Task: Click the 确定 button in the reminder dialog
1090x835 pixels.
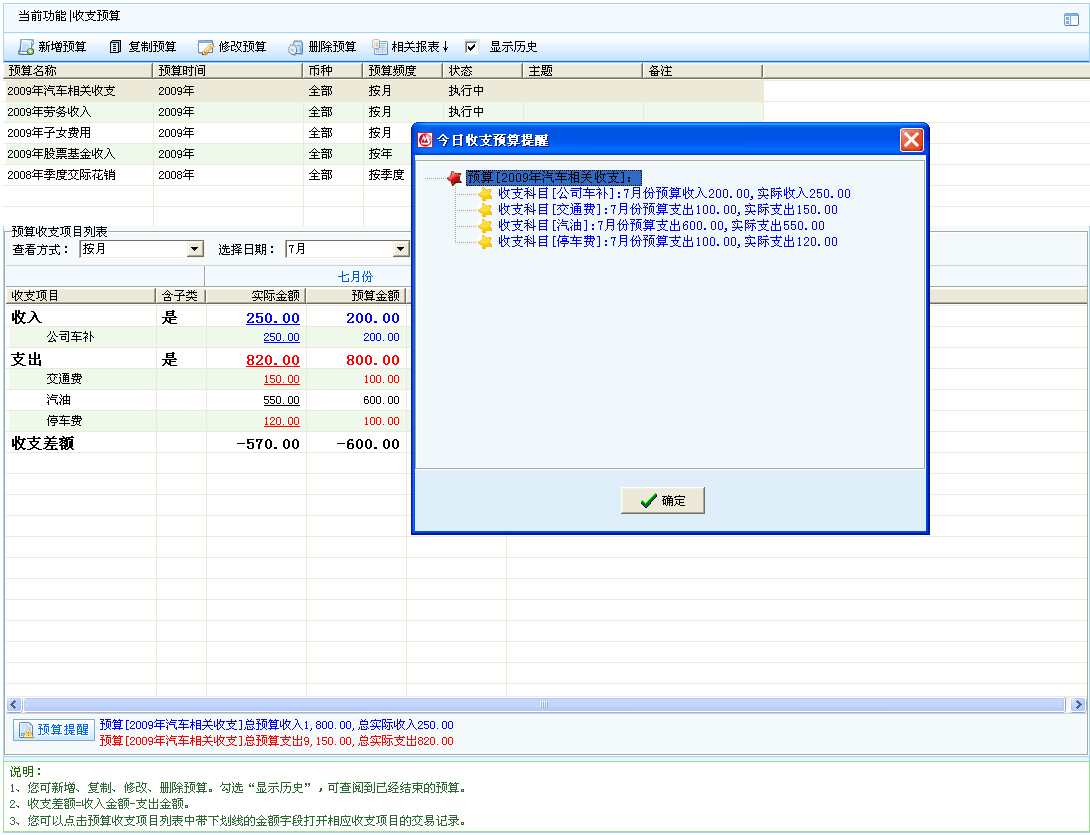Action: [x=662, y=501]
